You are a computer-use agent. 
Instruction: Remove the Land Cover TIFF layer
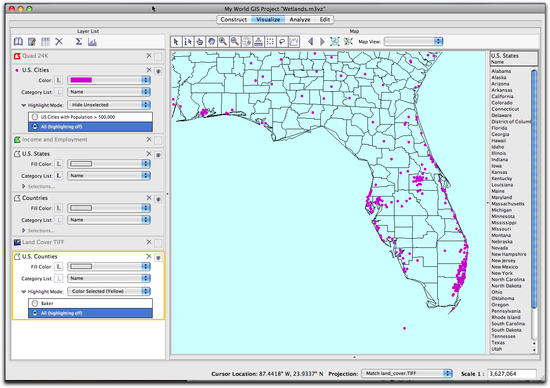(149, 242)
